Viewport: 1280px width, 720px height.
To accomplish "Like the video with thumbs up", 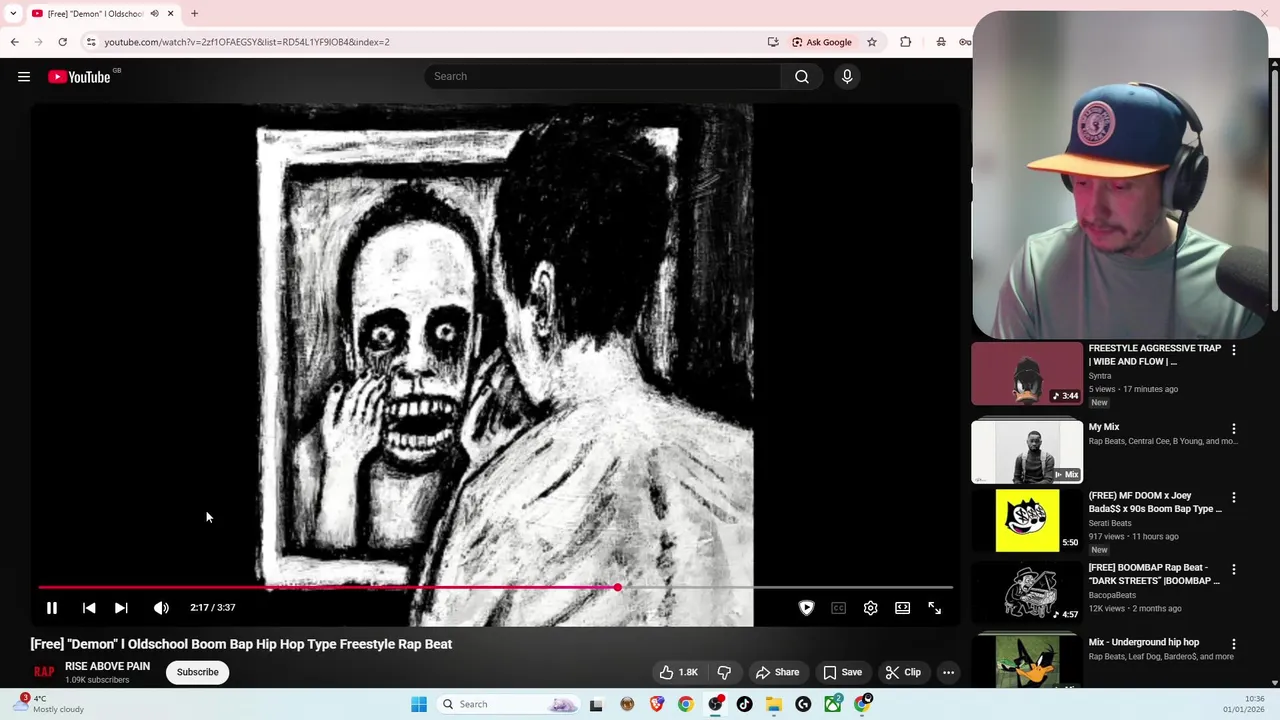I will (x=678, y=672).
